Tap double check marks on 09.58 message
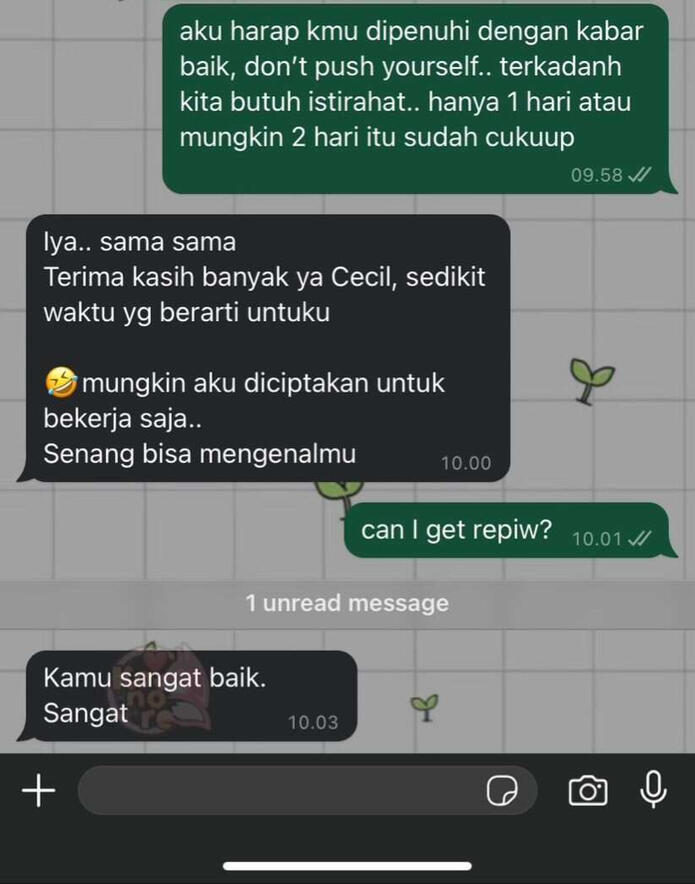 point(640,175)
